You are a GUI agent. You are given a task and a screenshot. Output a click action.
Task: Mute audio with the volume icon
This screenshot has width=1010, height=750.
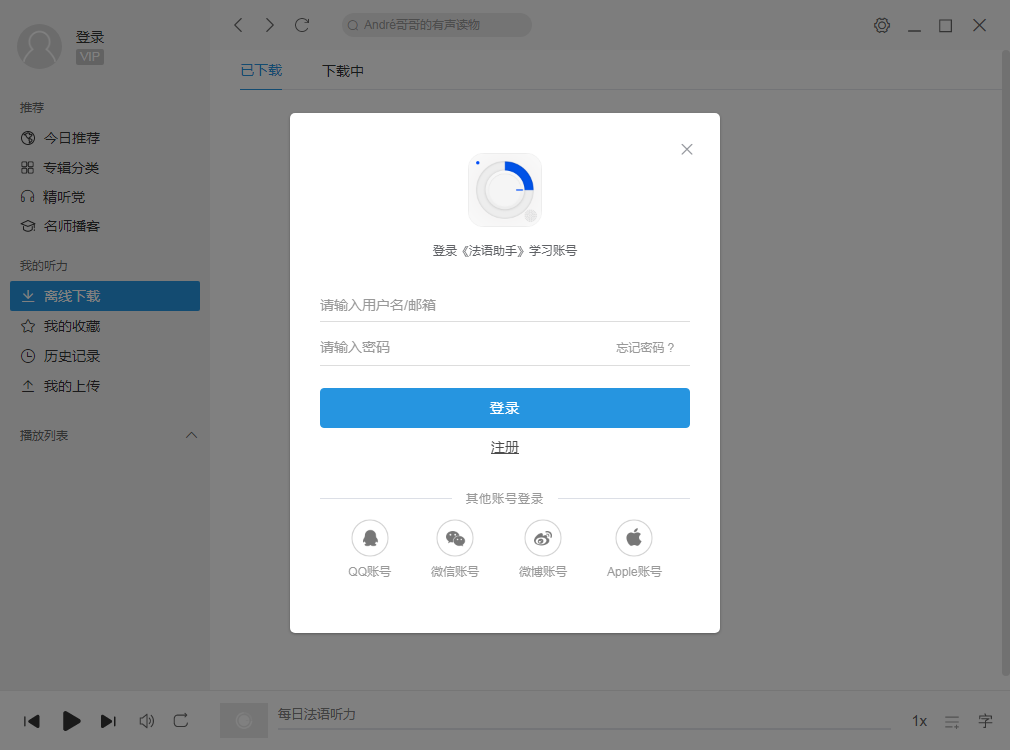pyautogui.click(x=146, y=721)
